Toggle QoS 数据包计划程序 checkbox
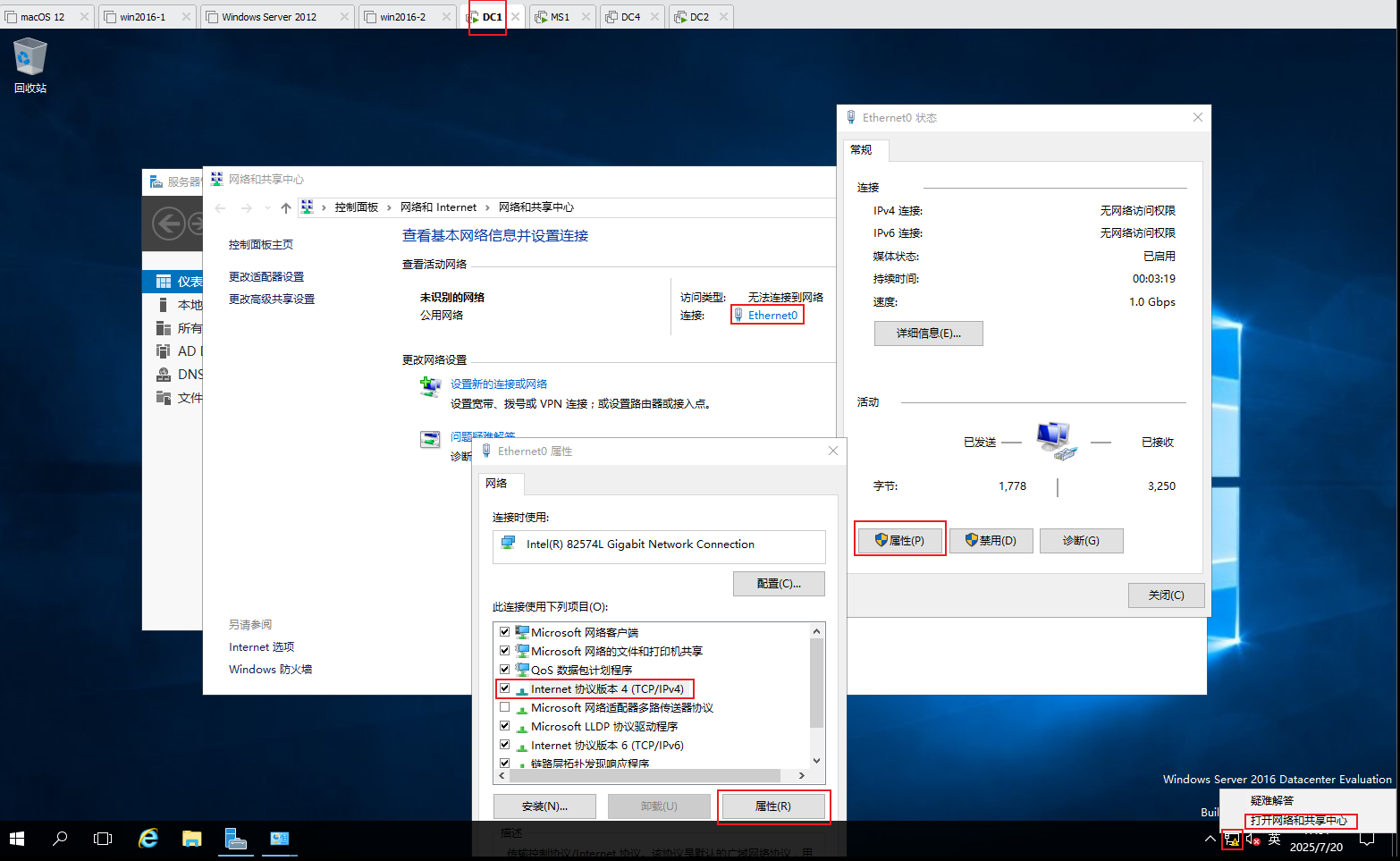The image size is (1400, 861). tap(505, 670)
